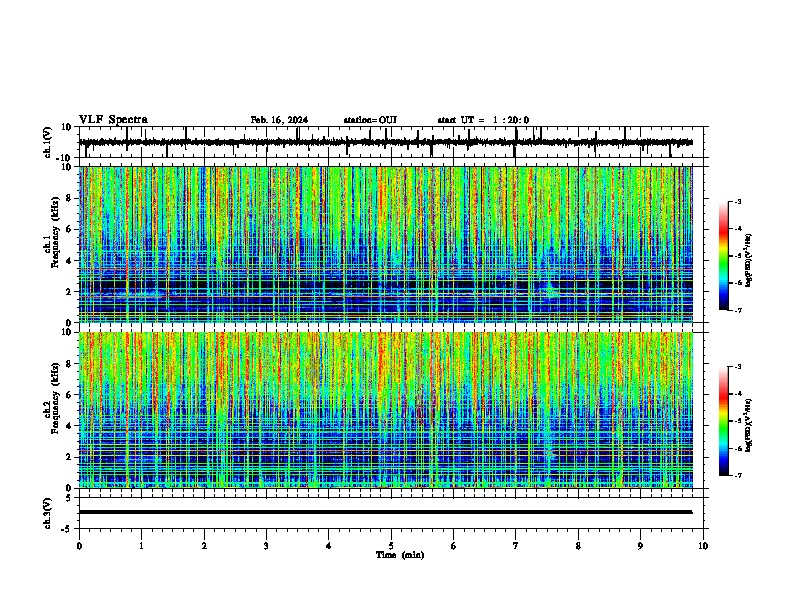Click time axis tick label 0

tap(79, 546)
